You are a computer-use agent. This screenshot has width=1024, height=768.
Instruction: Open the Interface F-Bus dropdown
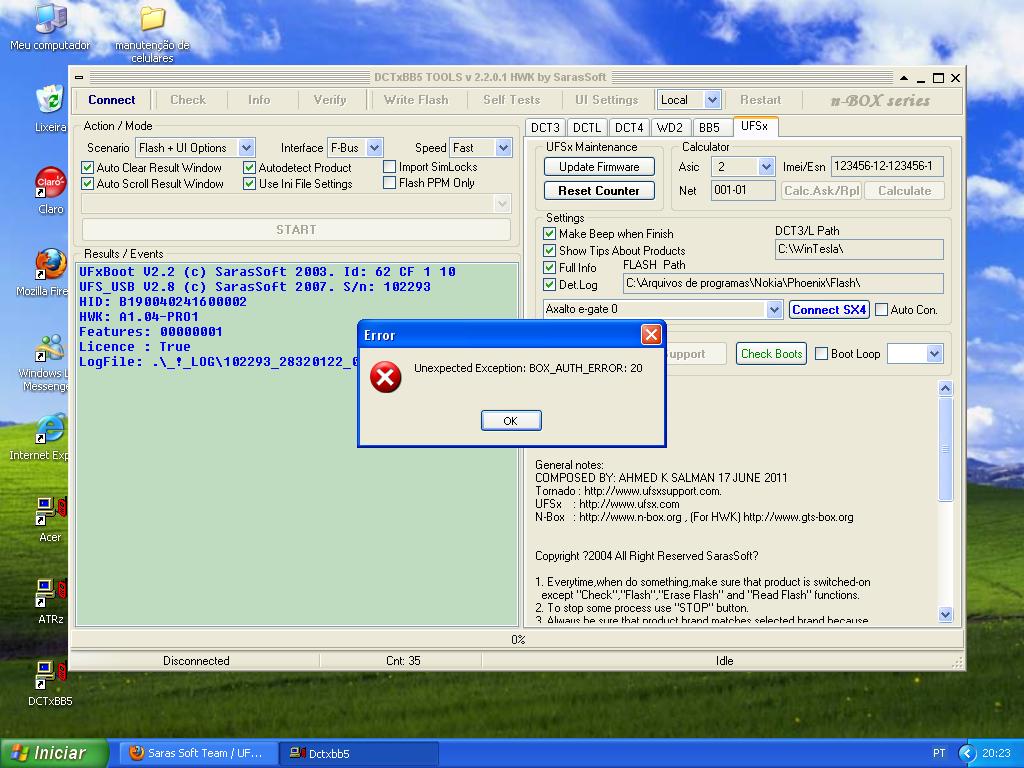(374, 148)
